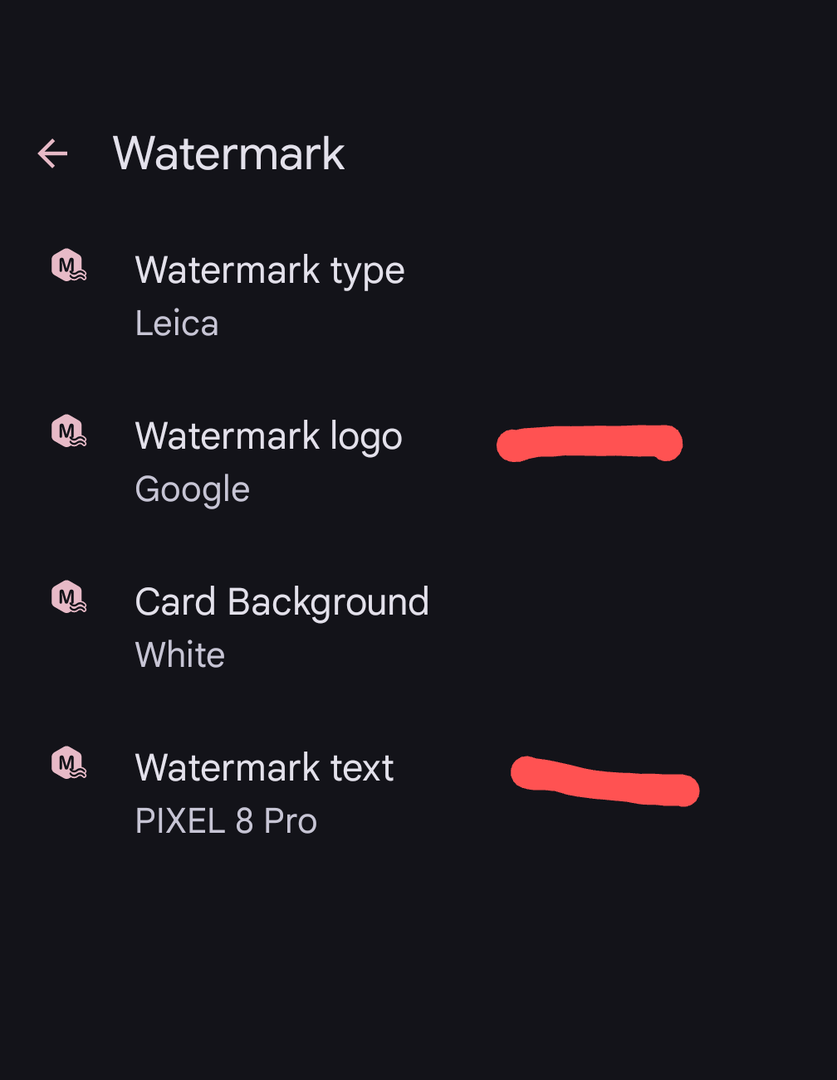The height and width of the screenshot is (1080, 837).
Task: Click the mod icon beside Watermark text
Action: (68, 764)
